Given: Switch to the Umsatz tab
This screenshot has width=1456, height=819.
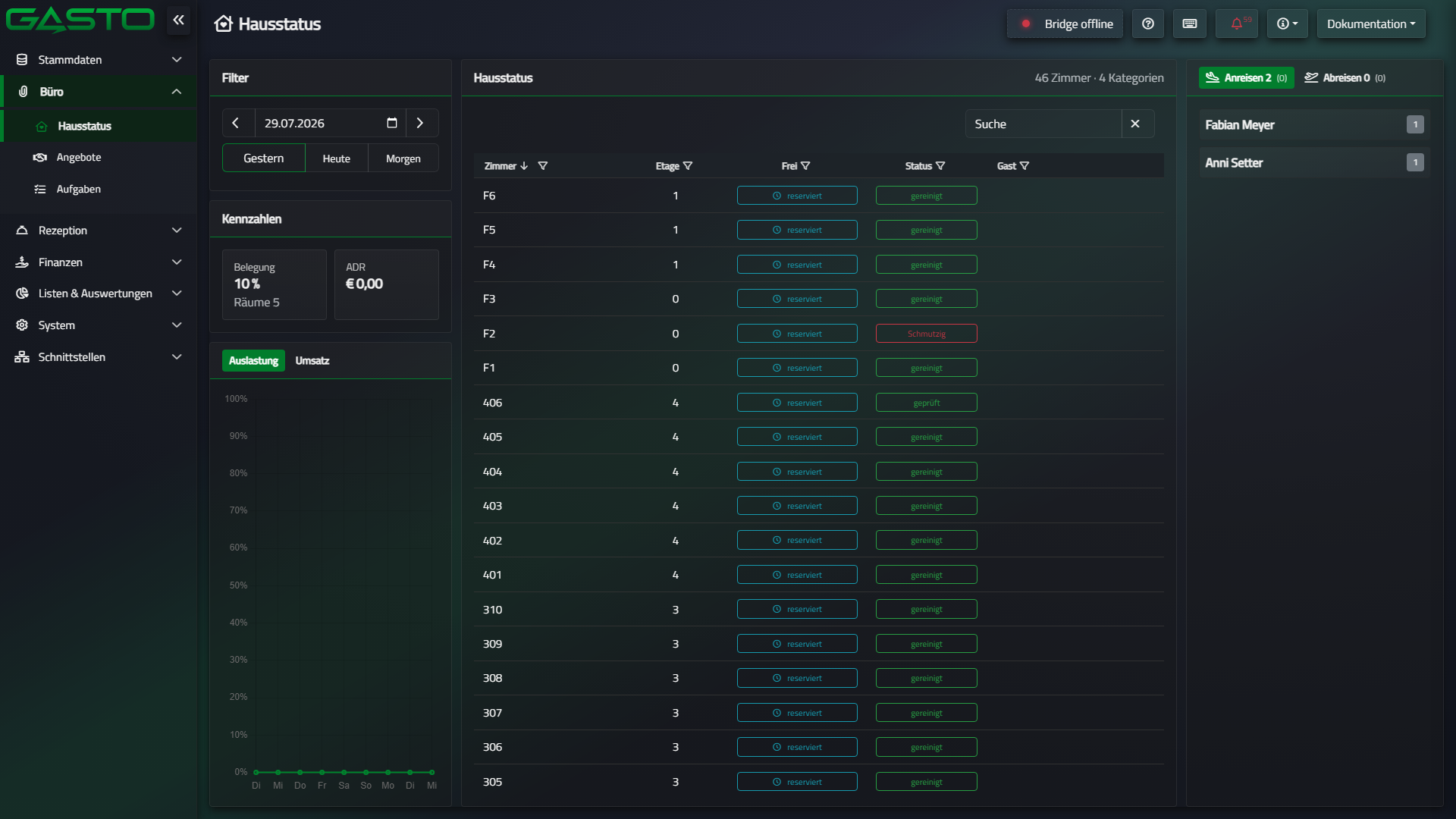Looking at the screenshot, I should [x=312, y=361].
